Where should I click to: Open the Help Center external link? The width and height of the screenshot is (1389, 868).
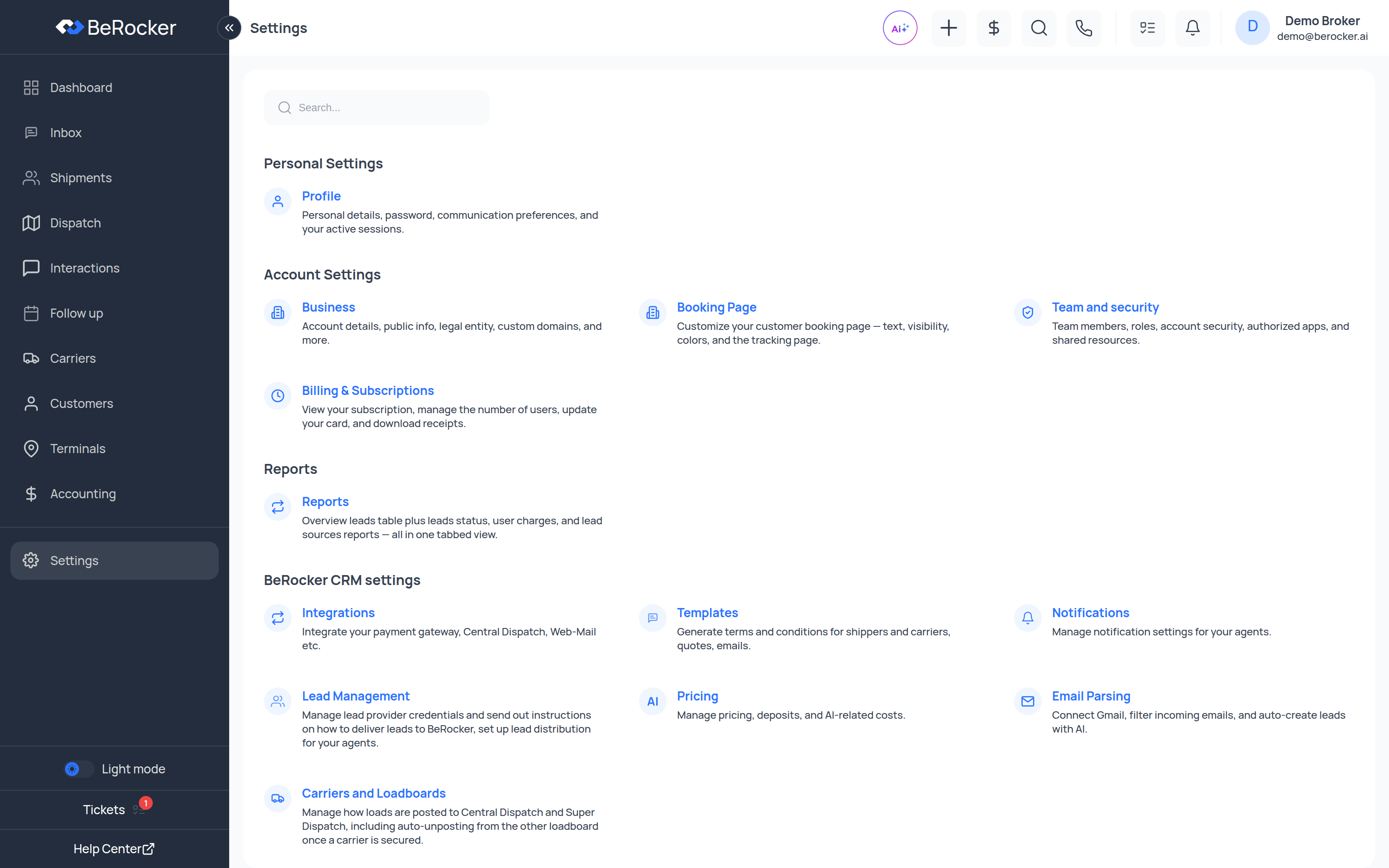(x=115, y=848)
